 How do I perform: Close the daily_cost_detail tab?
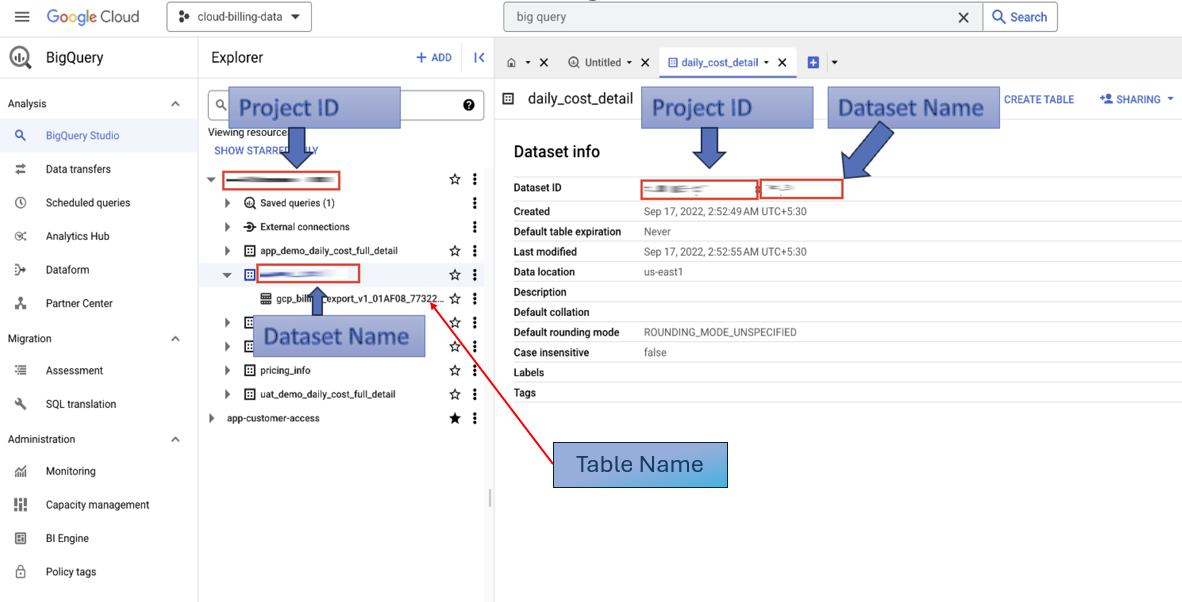[782, 63]
